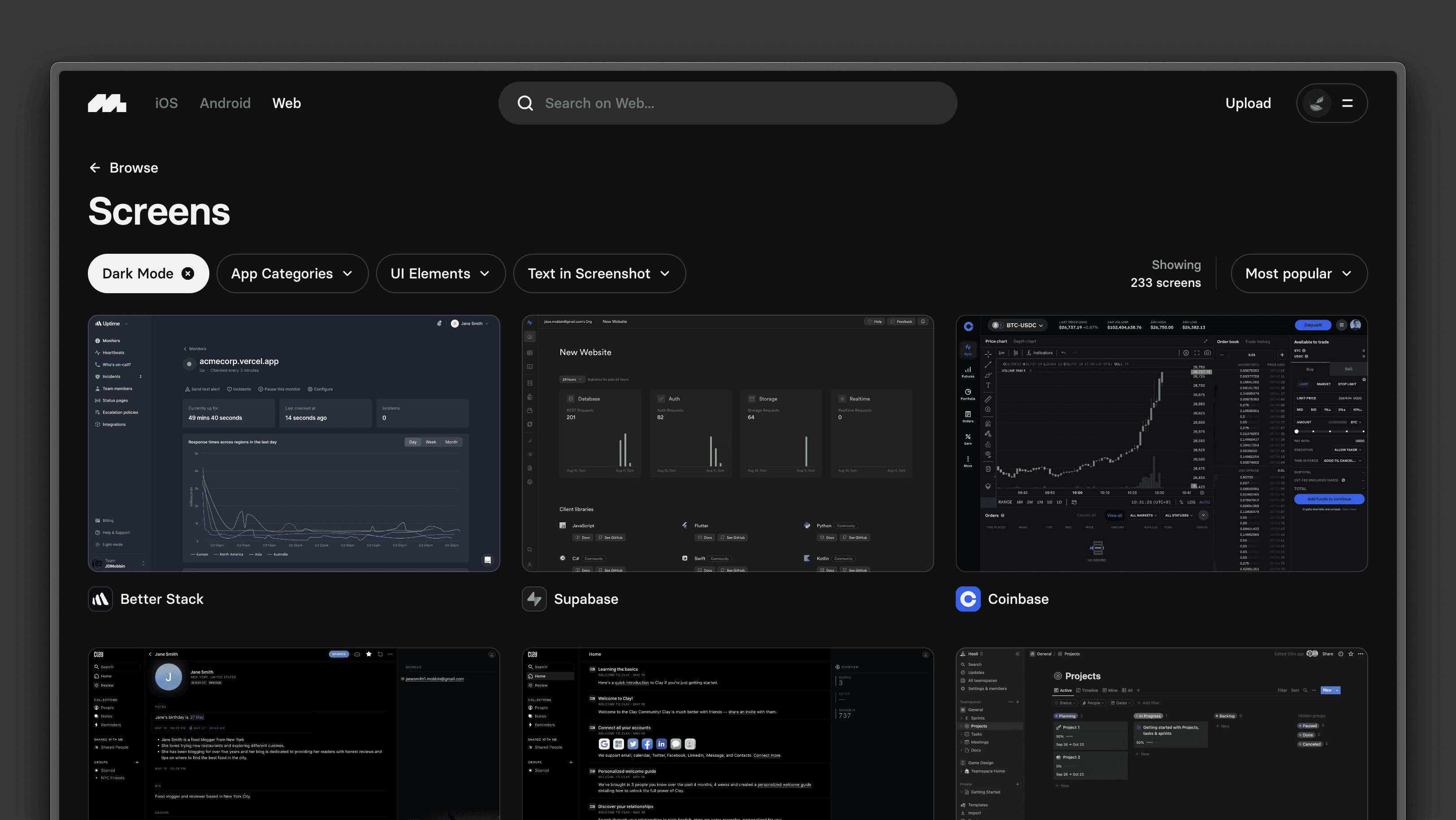This screenshot has width=1456, height=820.
Task: Open the App Categories dropdown
Action: coord(292,273)
